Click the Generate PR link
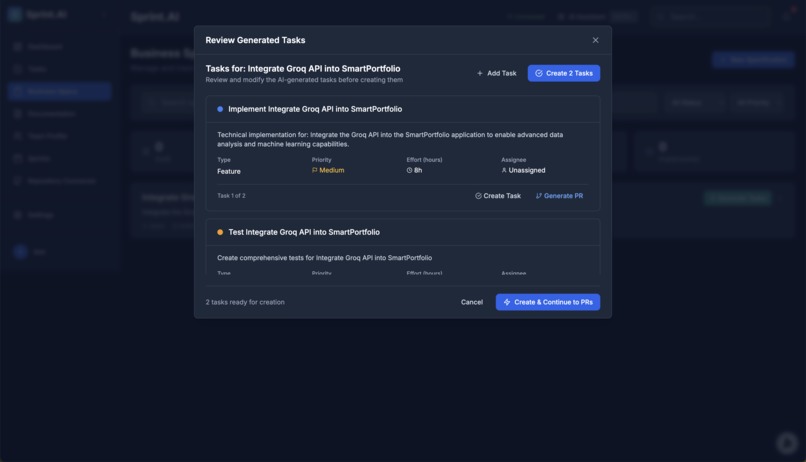The height and width of the screenshot is (462, 806). 559,196
